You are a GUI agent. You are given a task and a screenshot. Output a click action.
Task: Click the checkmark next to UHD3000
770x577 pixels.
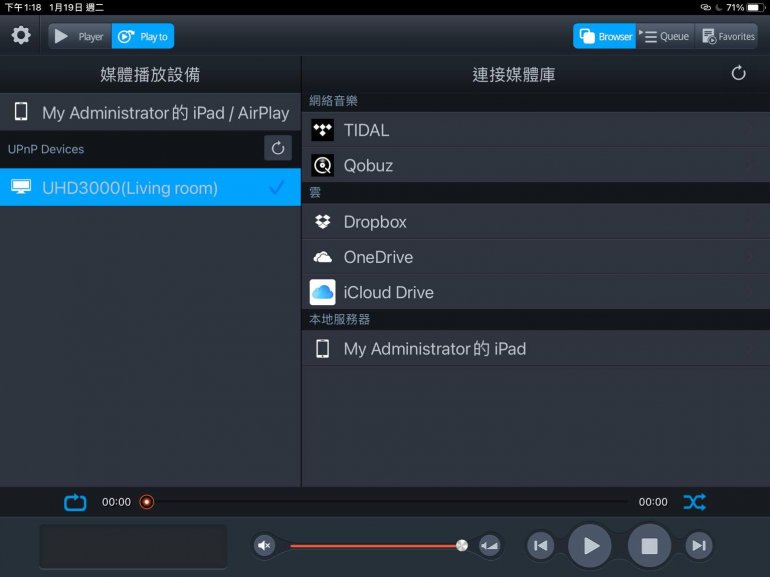pyautogui.click(x=277, y=187)
